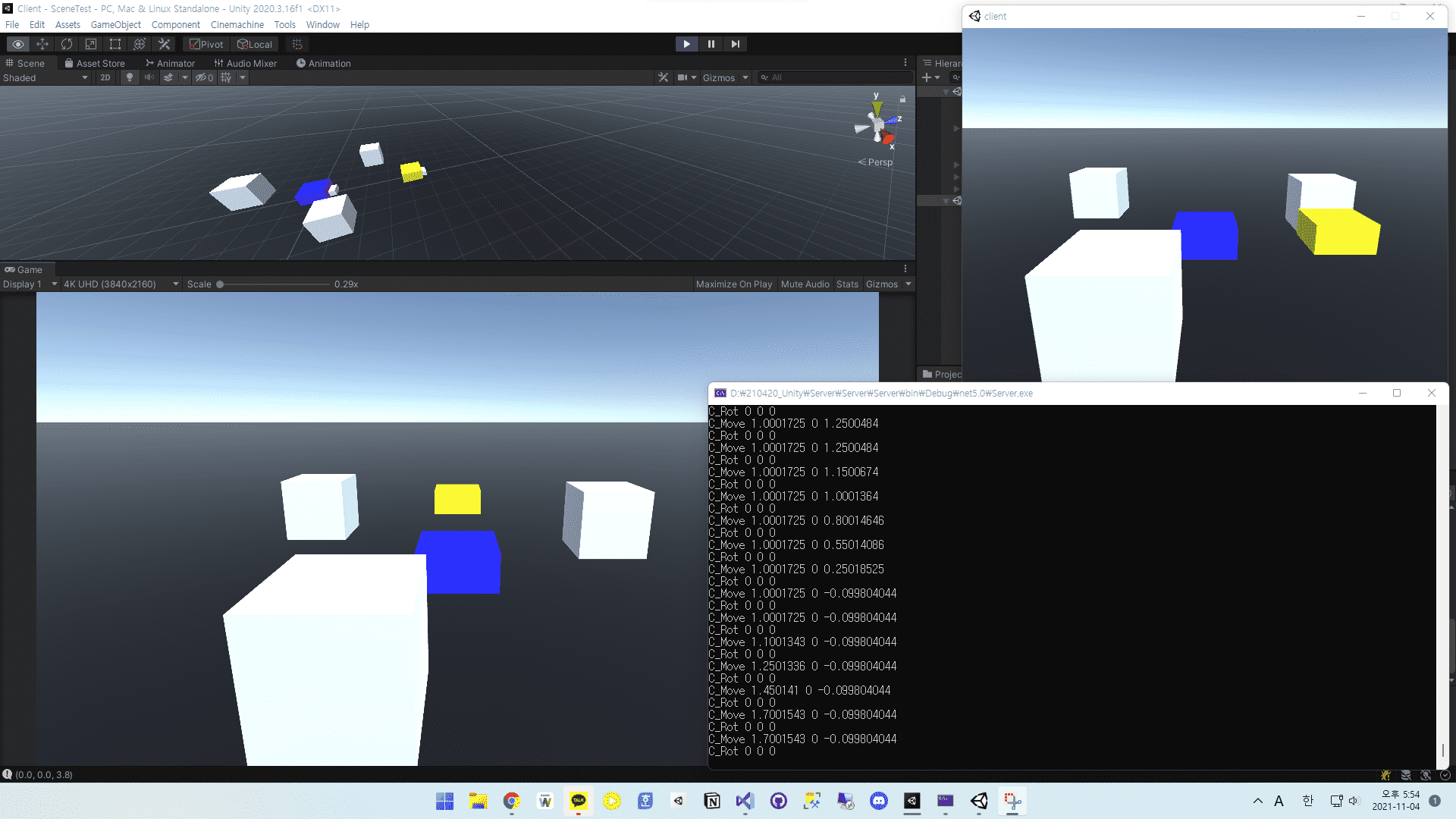Click the Stats button
The image size is (1456, 819).
coord(847,284)
